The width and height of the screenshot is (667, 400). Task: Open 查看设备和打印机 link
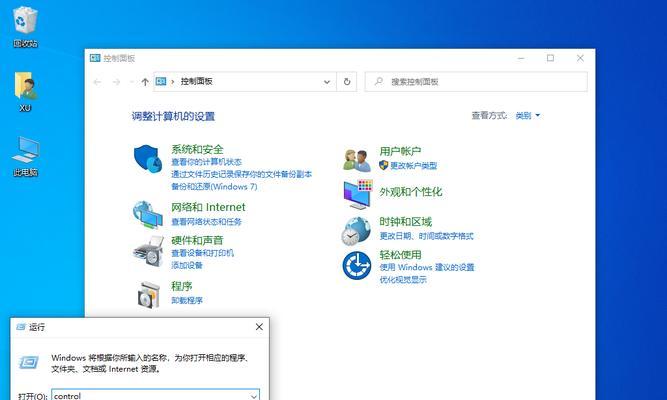pyautogui.click(x=202, y=253)
